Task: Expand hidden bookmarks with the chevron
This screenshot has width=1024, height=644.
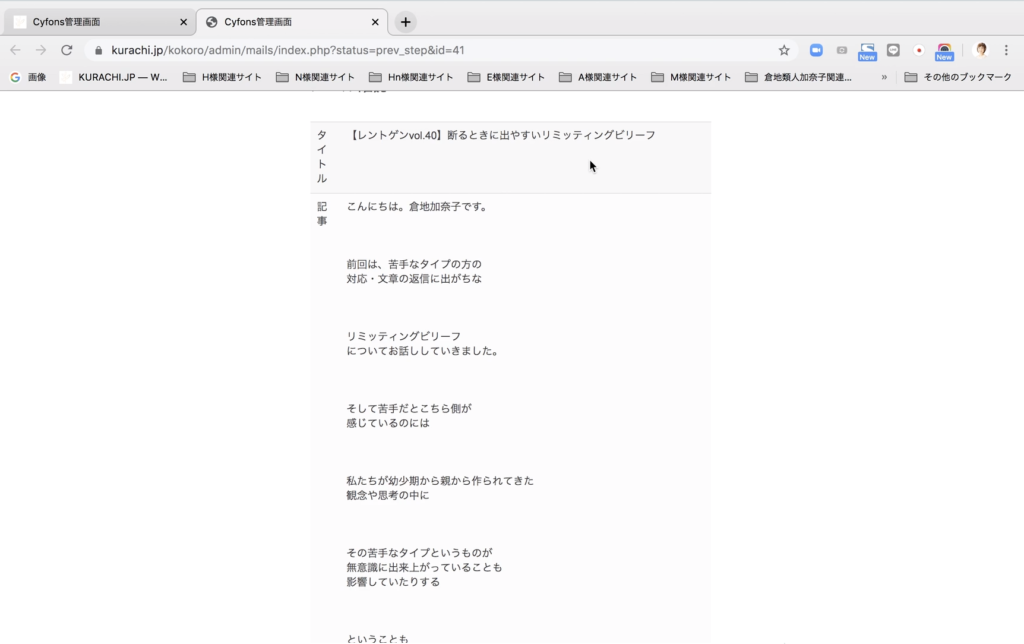Action: (x=884, y=77)
